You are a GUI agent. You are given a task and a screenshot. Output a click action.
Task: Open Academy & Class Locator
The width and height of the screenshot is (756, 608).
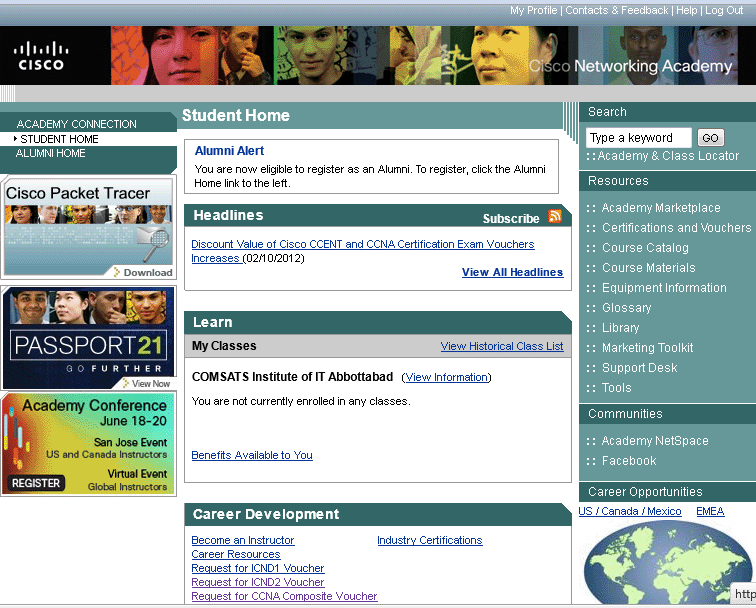coord(668,156)
